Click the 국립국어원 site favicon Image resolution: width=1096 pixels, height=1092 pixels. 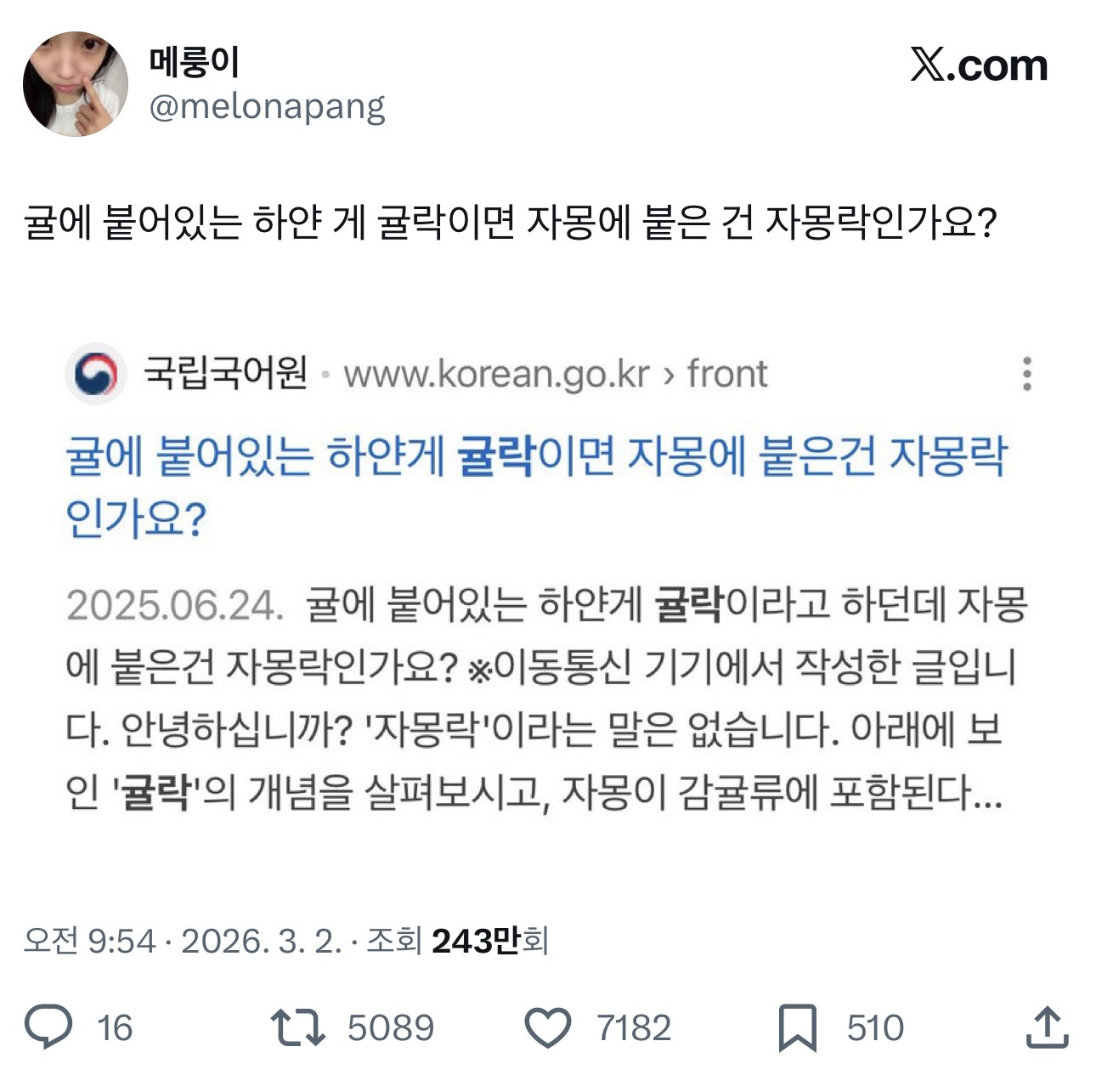[95, 374]
